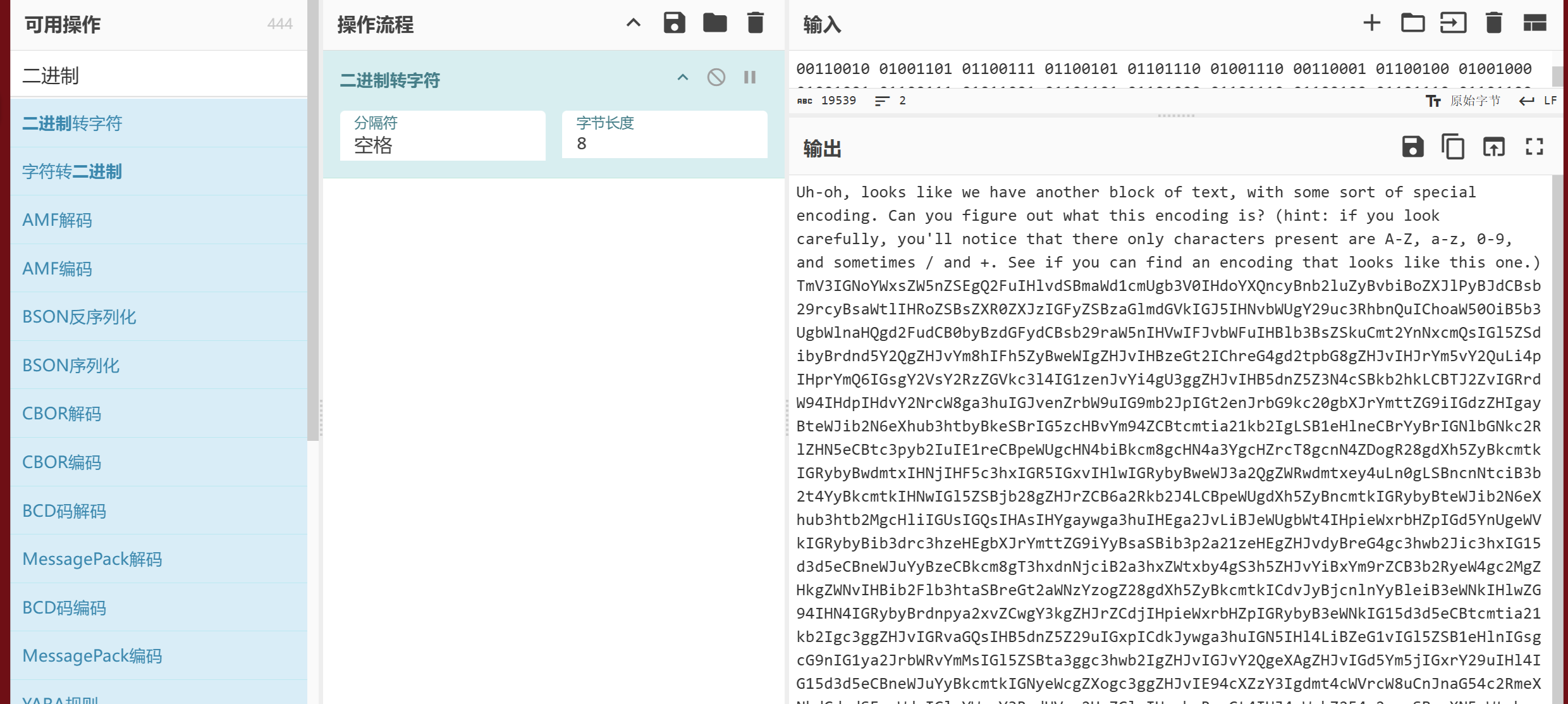Collapse the 二进制转字符 operation arguments

coord(682,78)
